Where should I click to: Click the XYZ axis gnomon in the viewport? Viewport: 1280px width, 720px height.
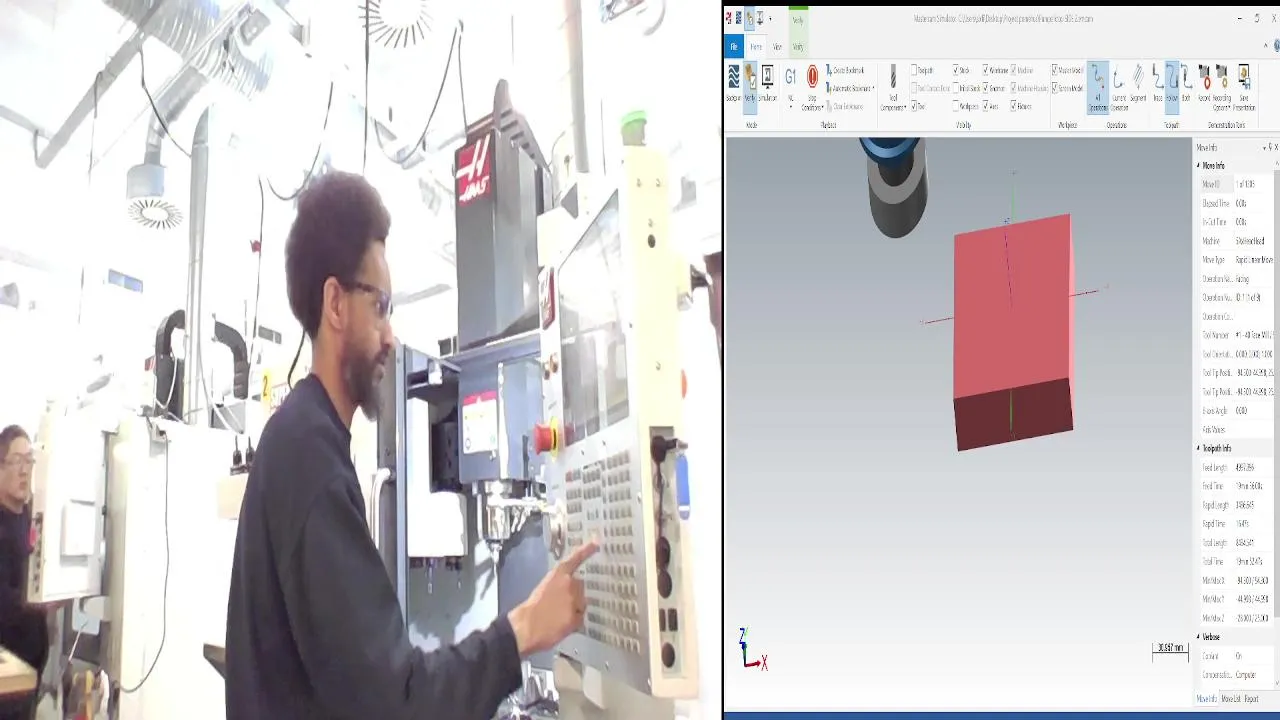click(x=752, y=649)
